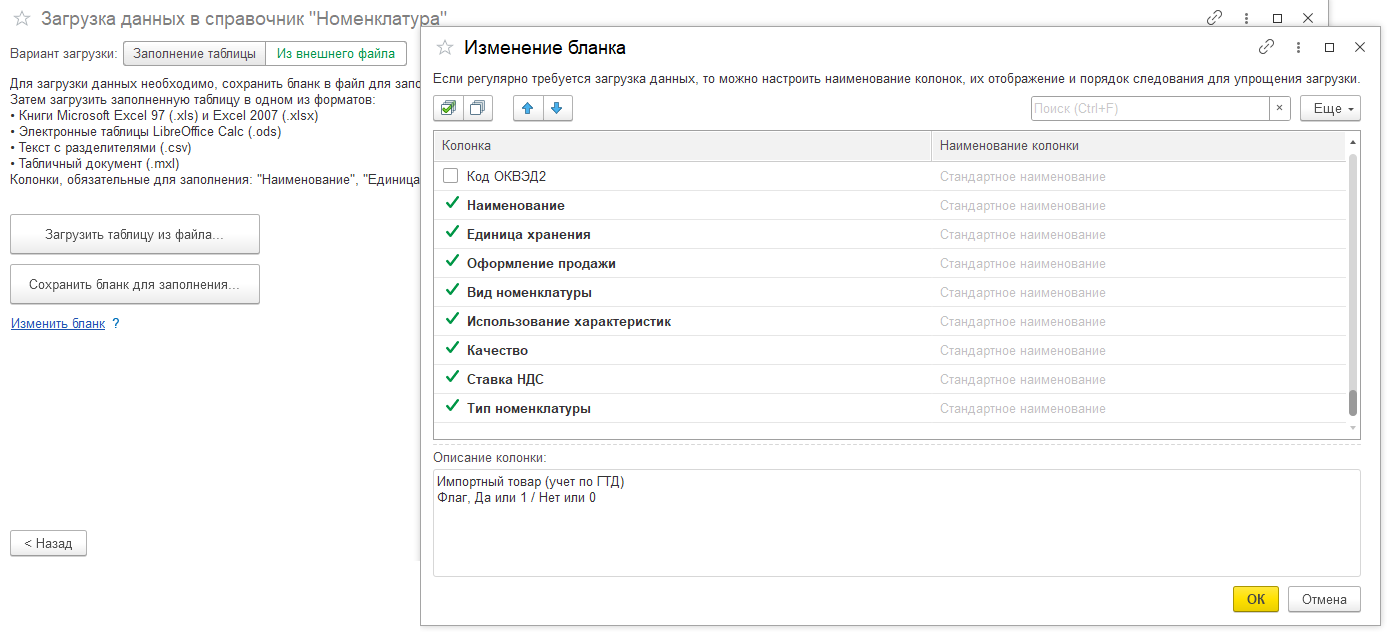1387x632 pixels.
Task: Uncheck the Качество column
Action: 452,350
